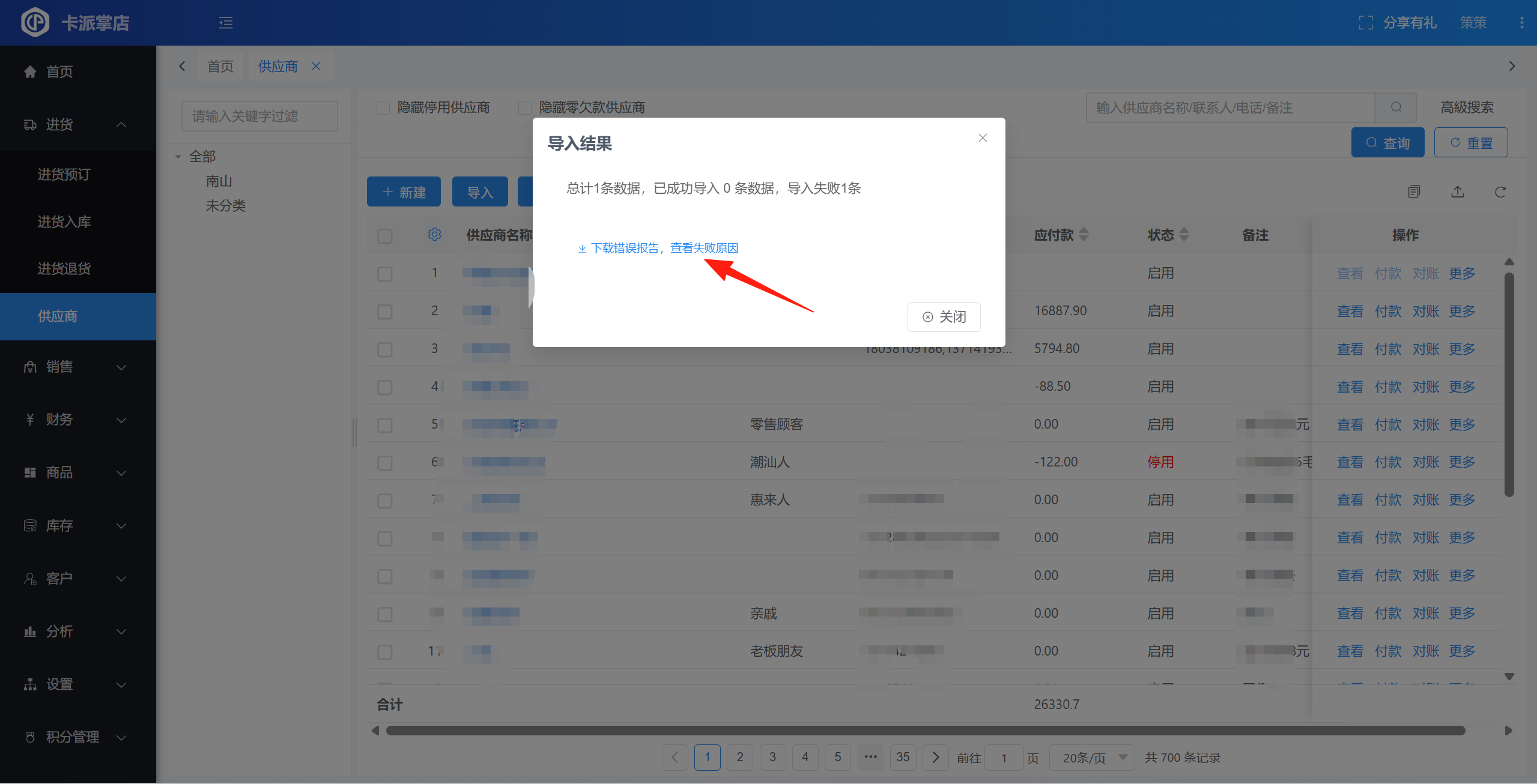Collapse the 全部 tree node
Image resolution: width=1537 pixels, height=784 pixels.
pyautogui.click(x=178, y=157)
